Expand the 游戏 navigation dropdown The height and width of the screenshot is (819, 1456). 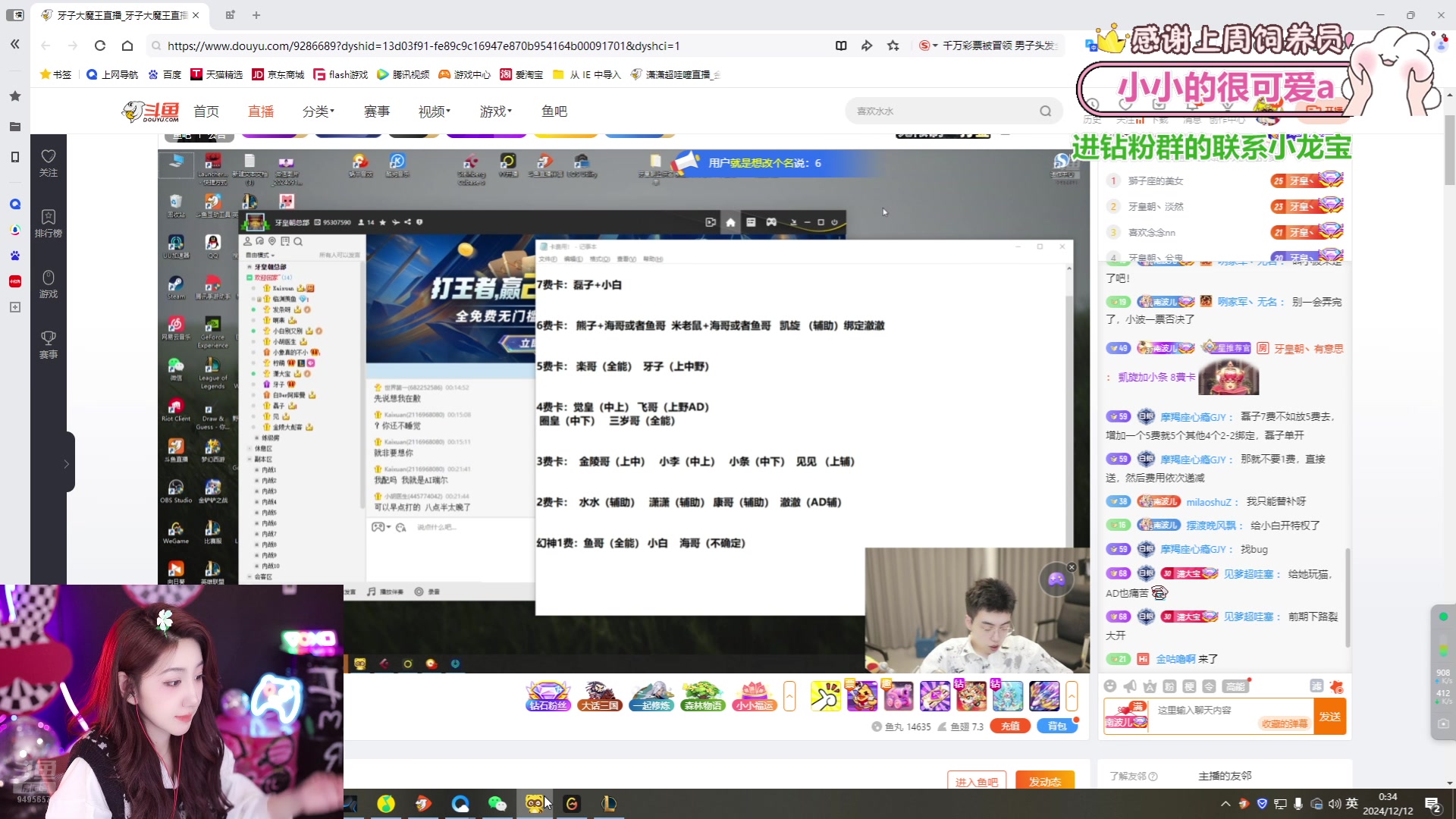[495, 111]
